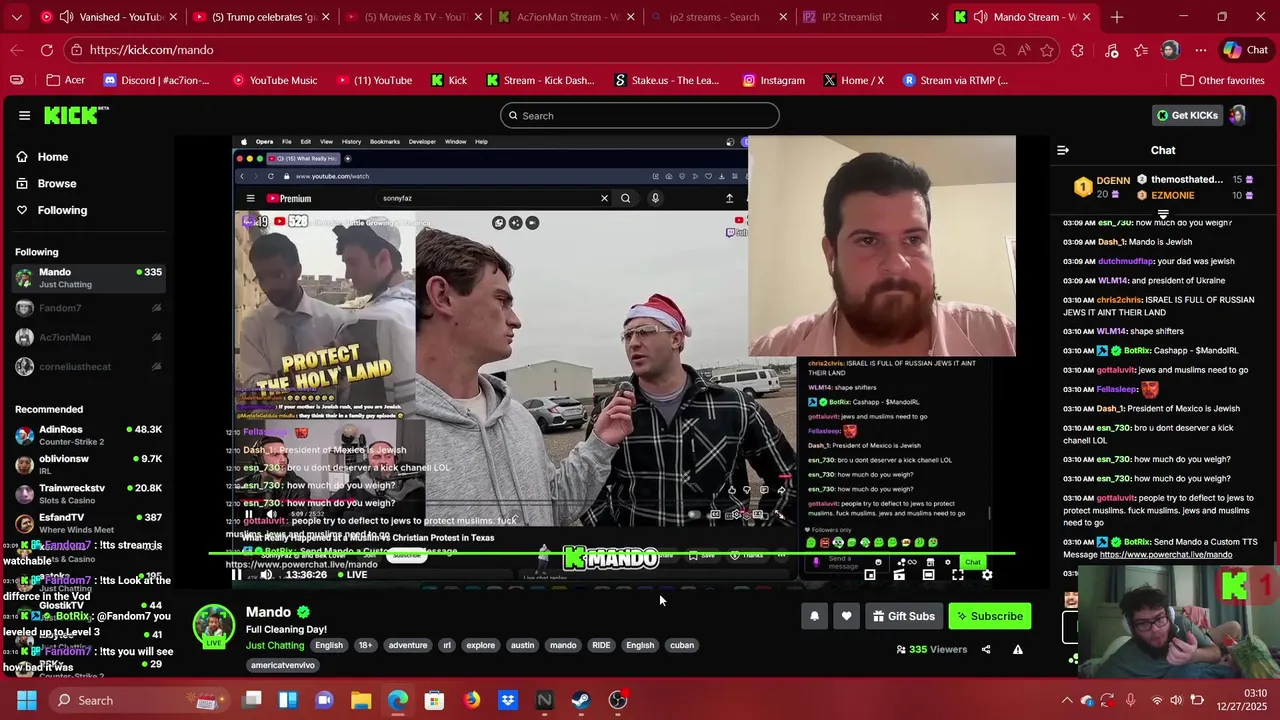Open Copilot Chat button

[1246, 50]
